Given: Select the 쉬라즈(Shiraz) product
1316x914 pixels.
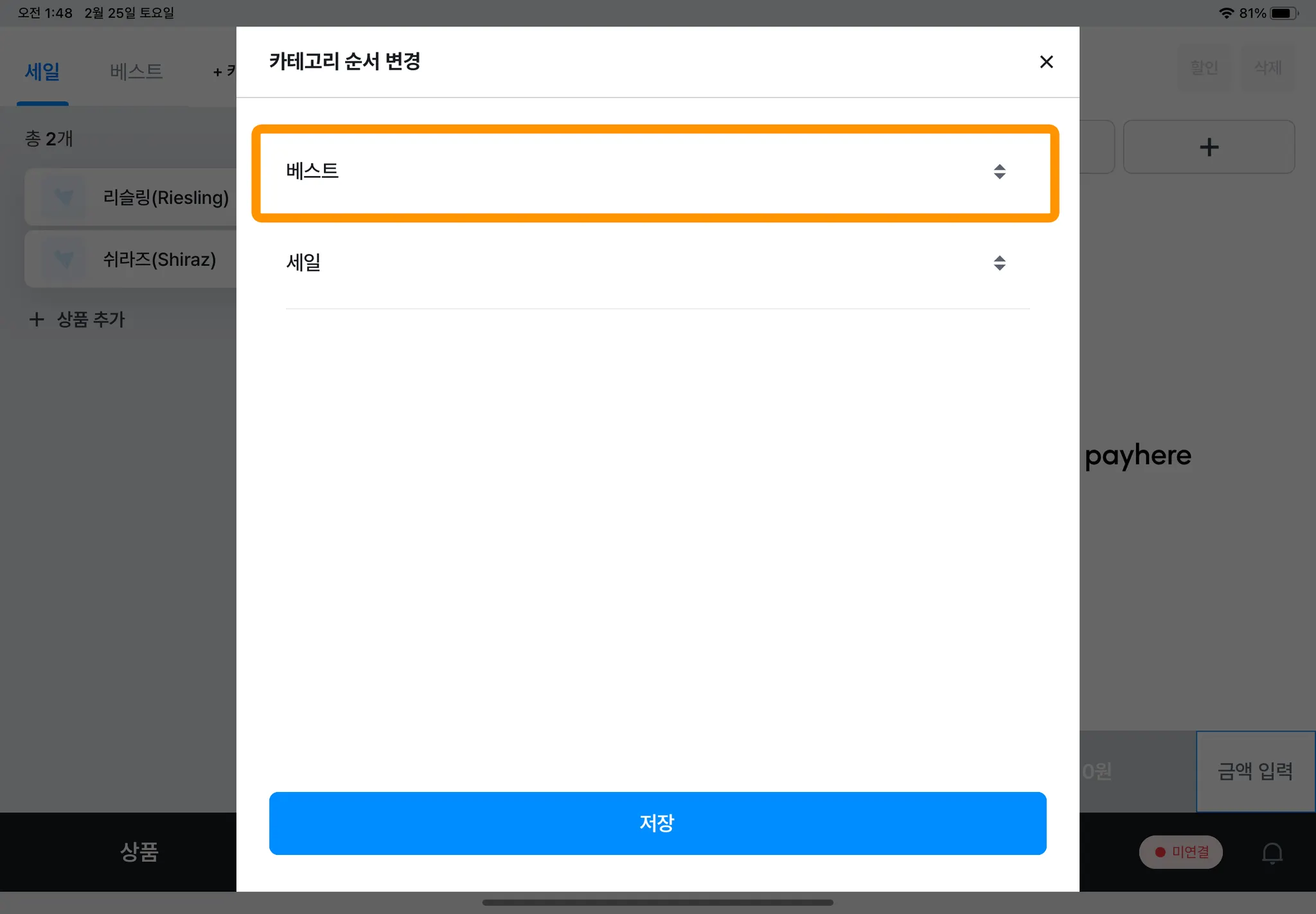Looking at the screenshot, I should point(131,259).
